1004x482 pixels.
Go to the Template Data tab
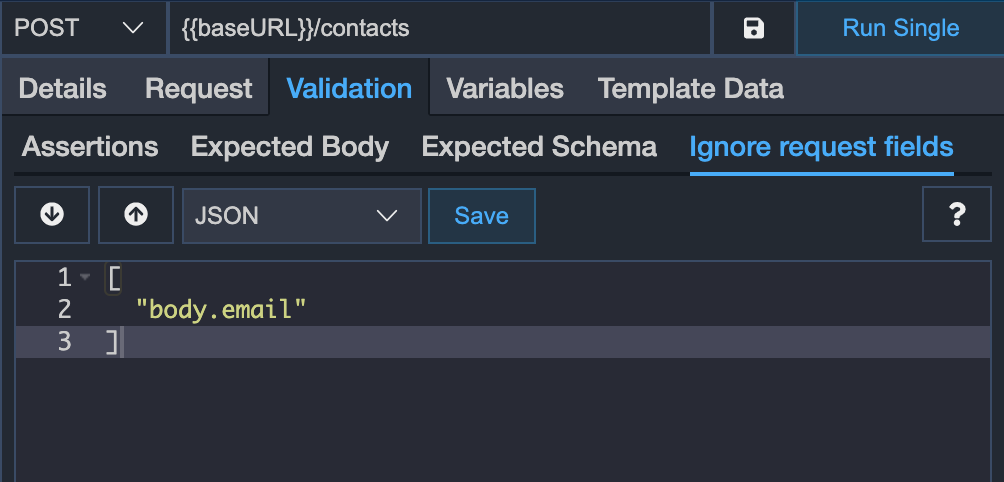[690, 88]
